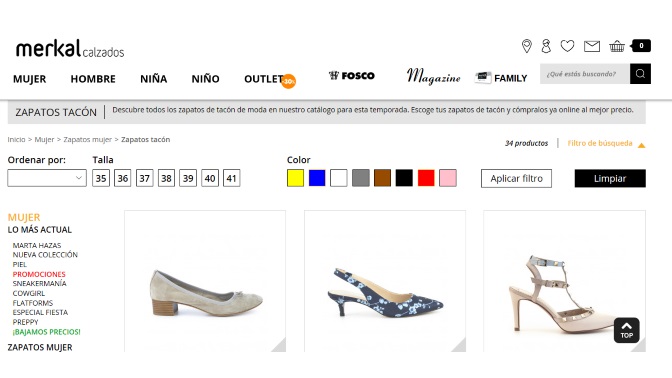Click Filtro de búsqueda text

pyautogui.click(x=600, y=143)
